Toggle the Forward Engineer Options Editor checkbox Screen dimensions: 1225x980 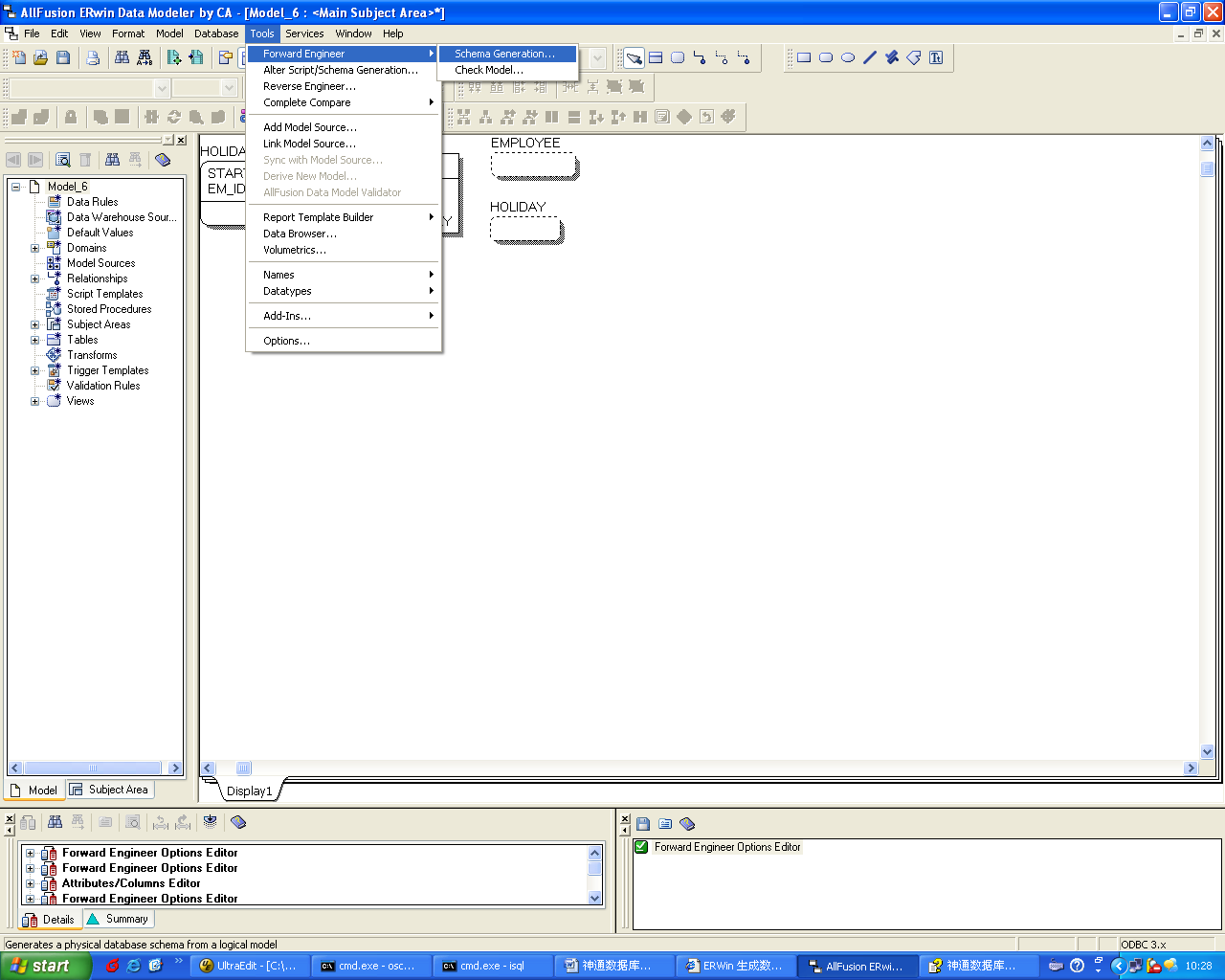point(641,847)
